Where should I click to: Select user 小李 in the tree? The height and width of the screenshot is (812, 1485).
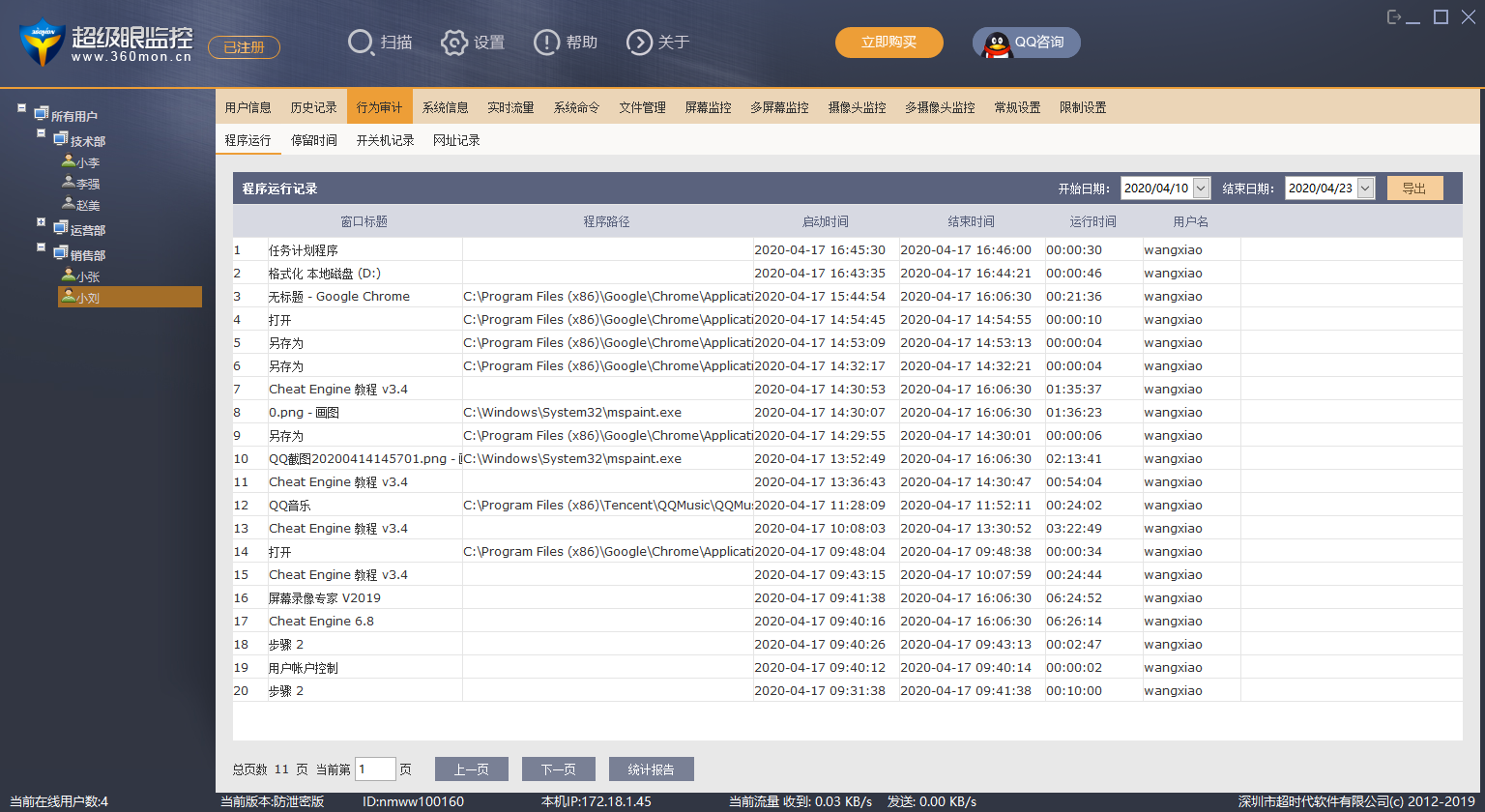[87, 162]
